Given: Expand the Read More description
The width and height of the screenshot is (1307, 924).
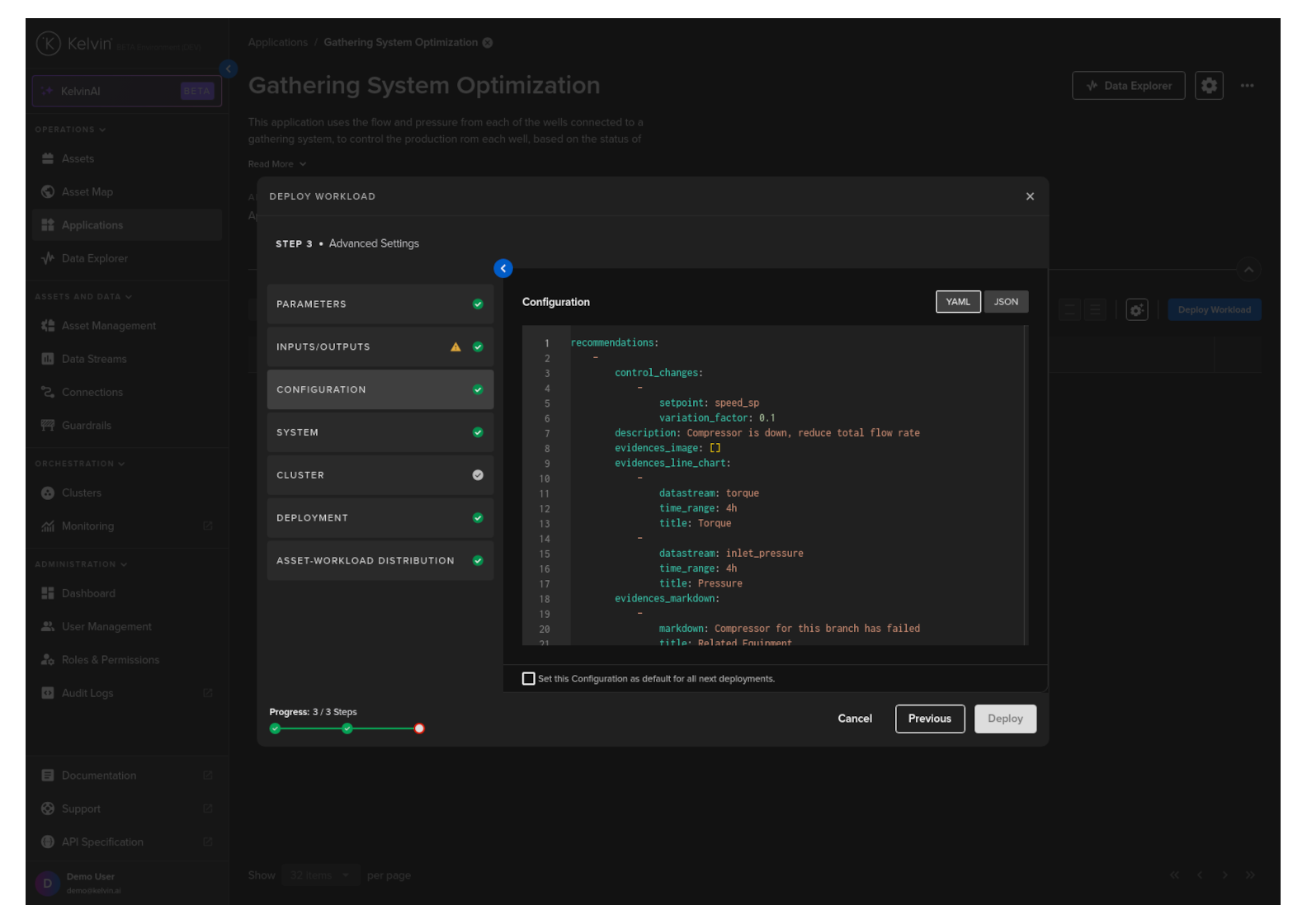Looking at the screenshot, I should (277, 164).
